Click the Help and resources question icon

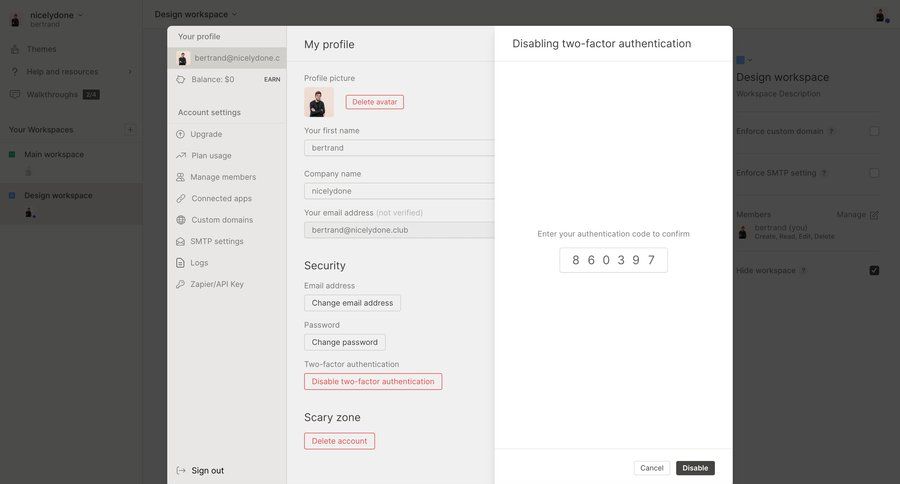[15, 72]
